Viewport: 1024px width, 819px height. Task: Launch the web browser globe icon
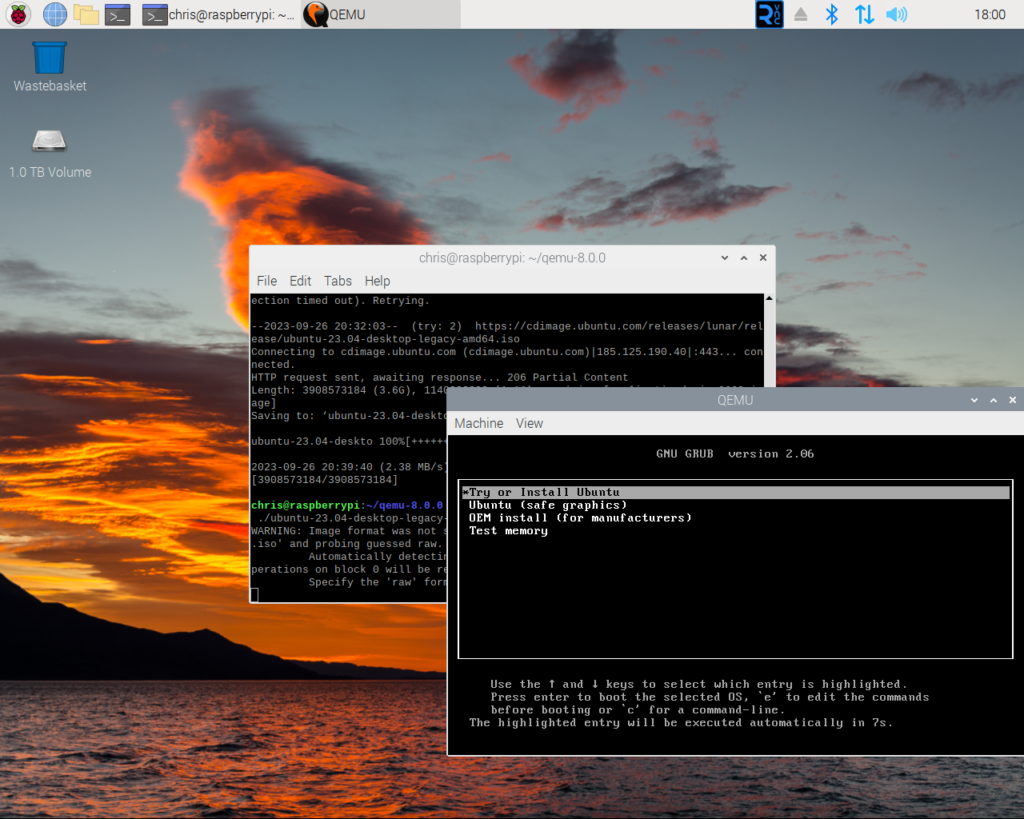pos(55,14)
